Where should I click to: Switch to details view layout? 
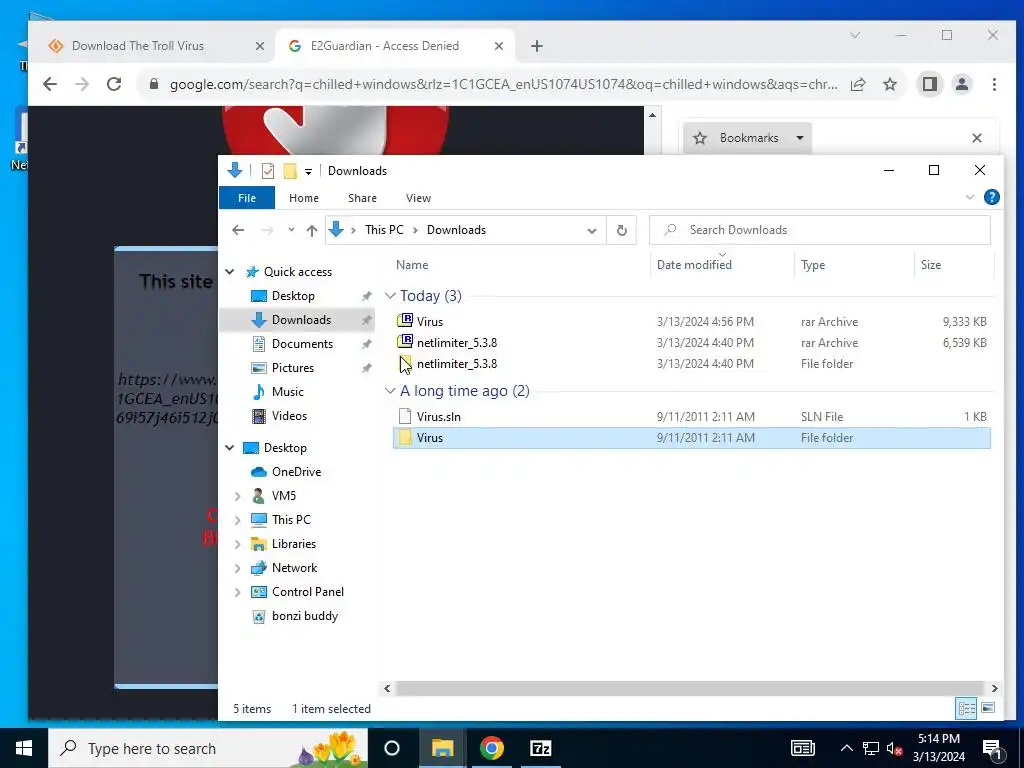pyautogui.click(x=967, y=708)
